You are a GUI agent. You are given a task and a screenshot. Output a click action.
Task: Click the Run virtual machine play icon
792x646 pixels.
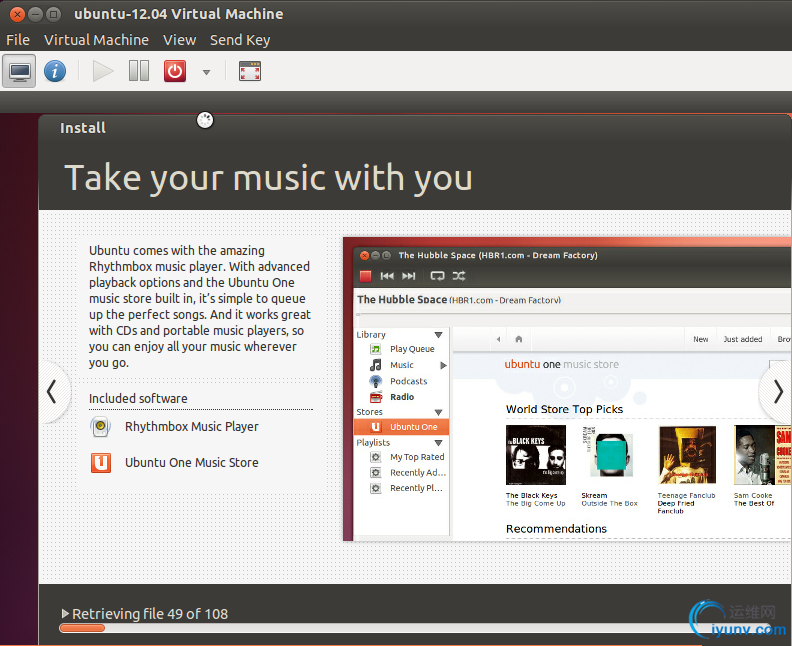[103, 71]
